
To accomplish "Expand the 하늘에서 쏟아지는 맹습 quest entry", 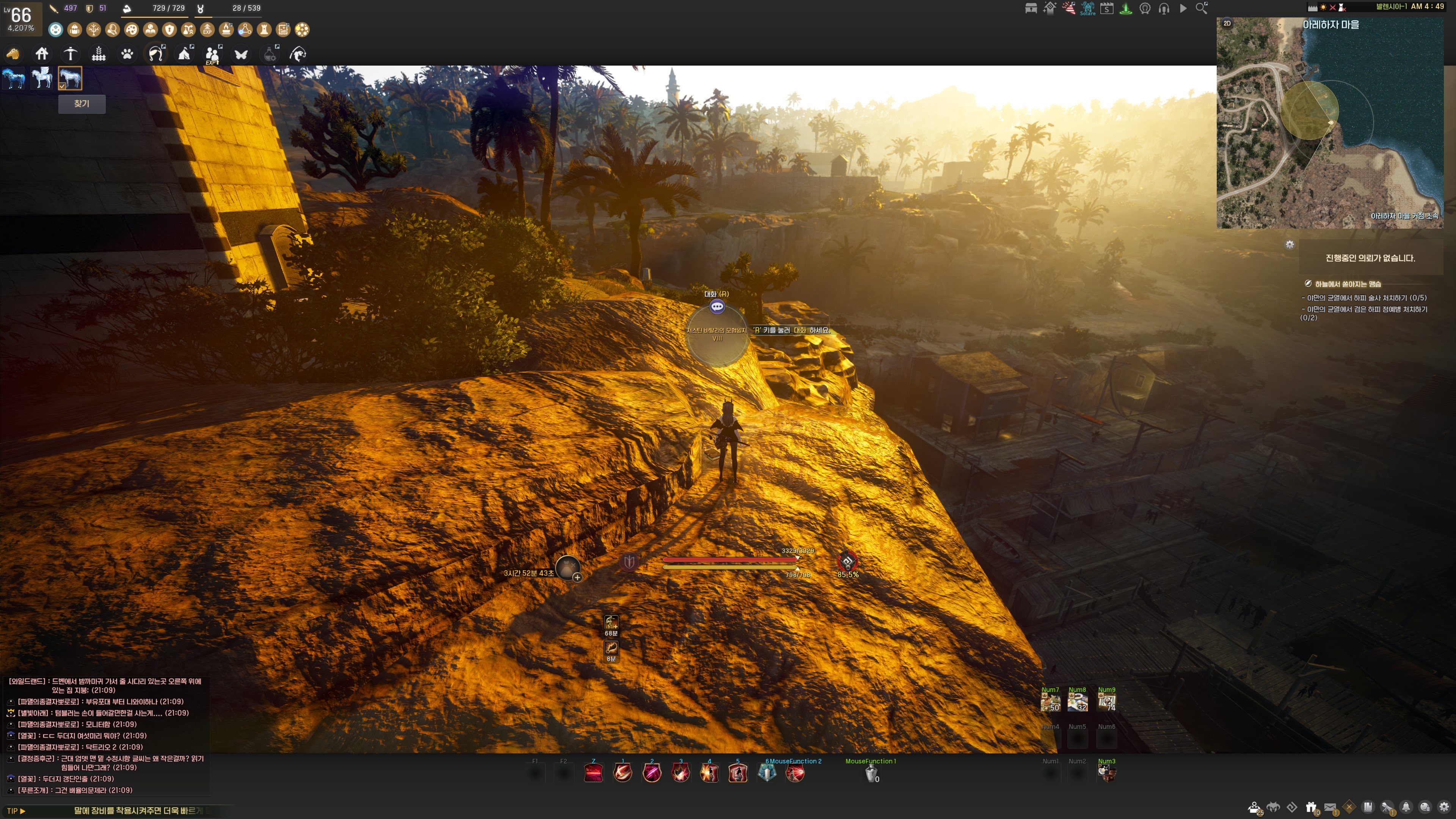I will click(x=1348, y=284).
